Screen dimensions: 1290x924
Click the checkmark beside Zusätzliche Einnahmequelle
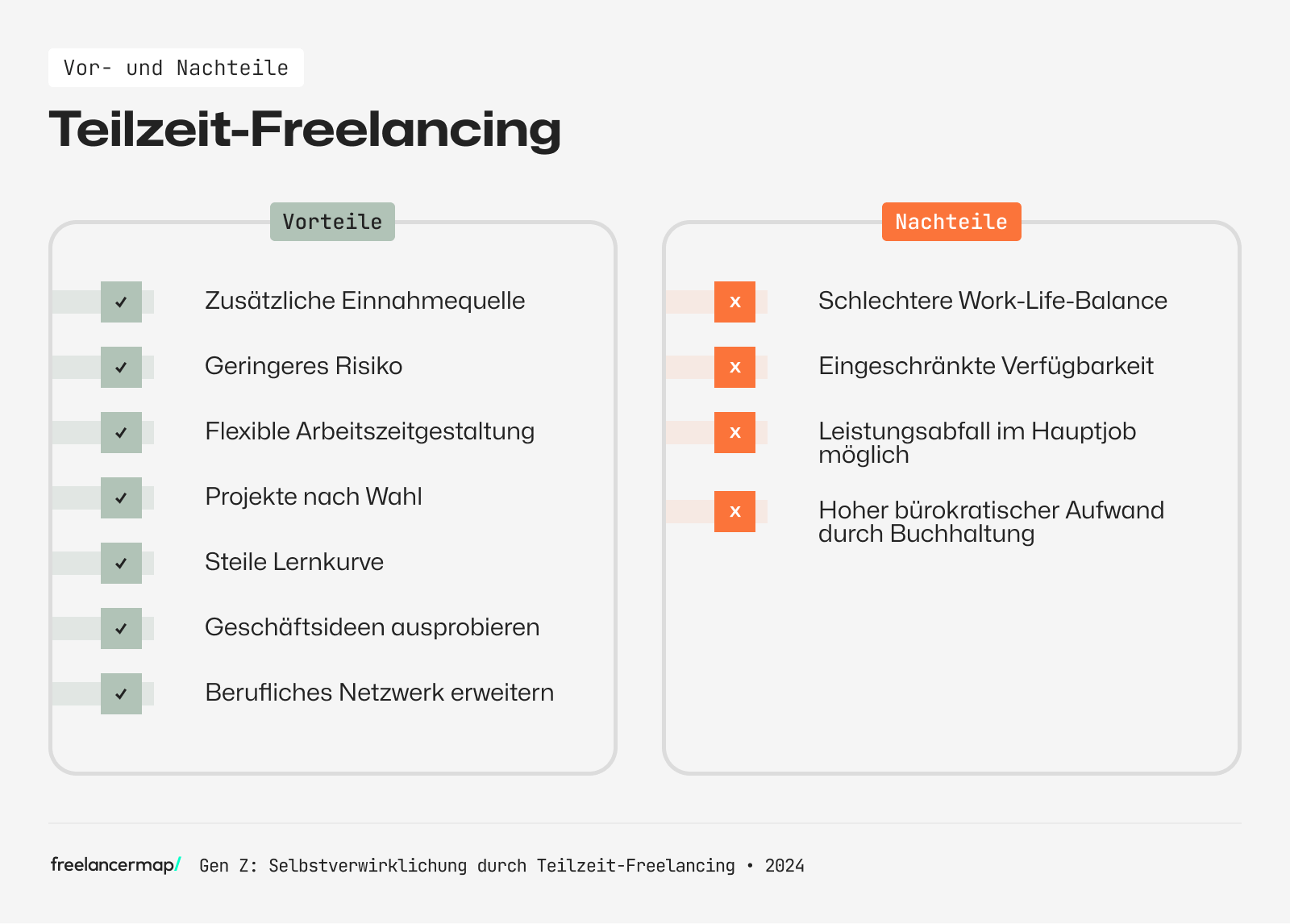(121, 302)
